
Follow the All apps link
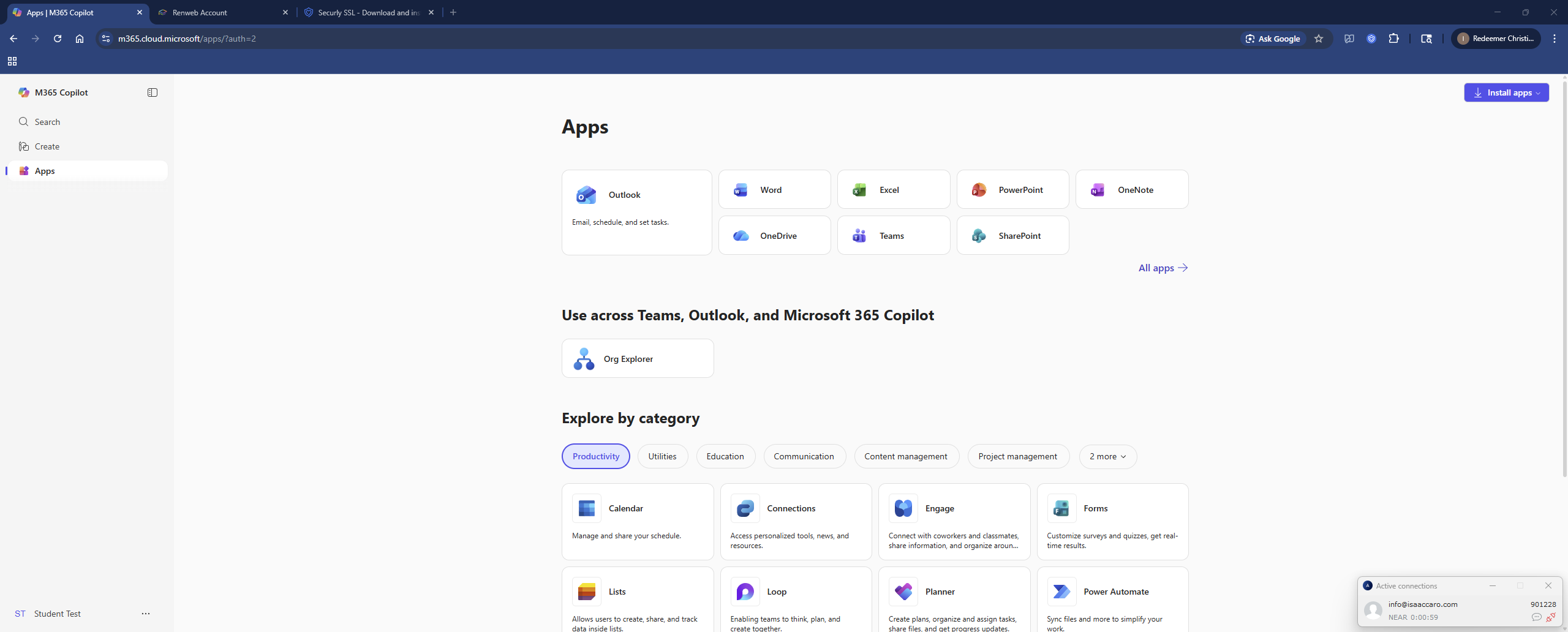1163,268
